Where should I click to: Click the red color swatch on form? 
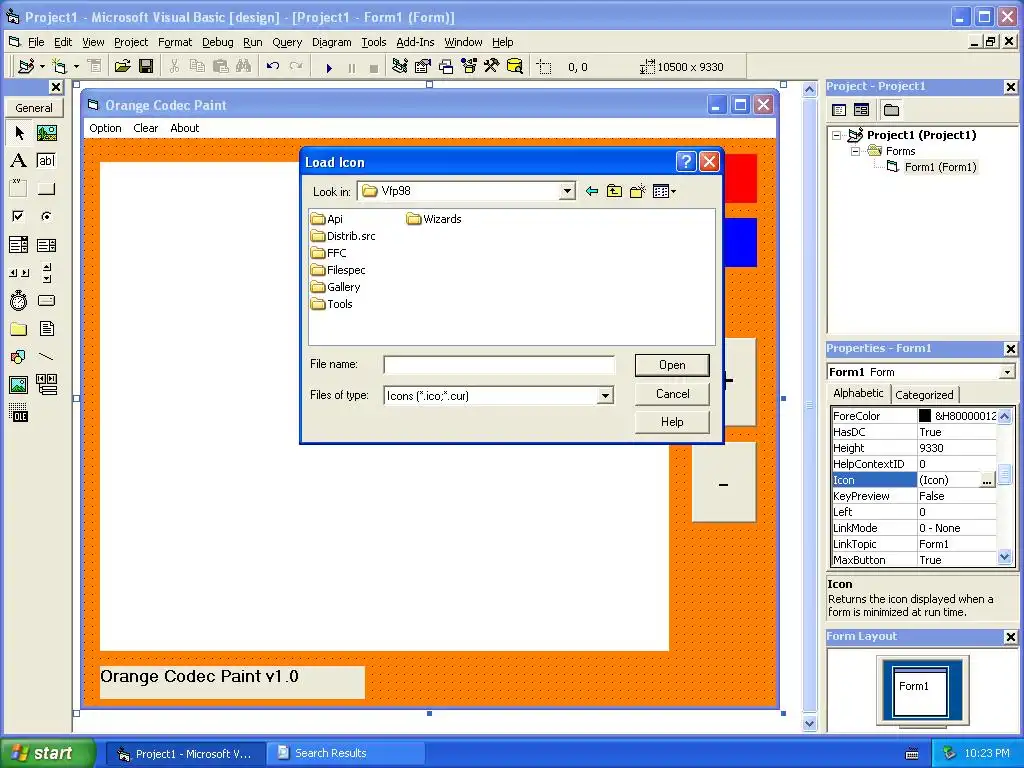[741, 178]
